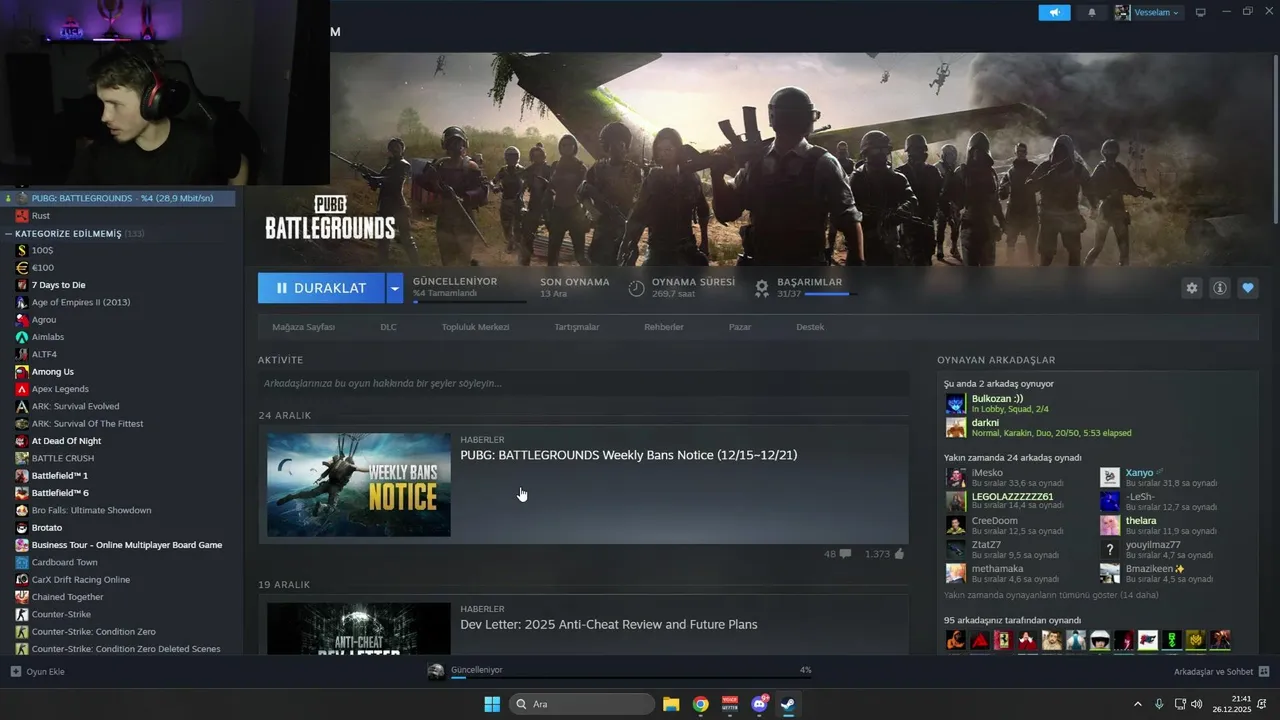Open Topluluk Merkezi tab
1280x720 pixels.
[475, 327]
